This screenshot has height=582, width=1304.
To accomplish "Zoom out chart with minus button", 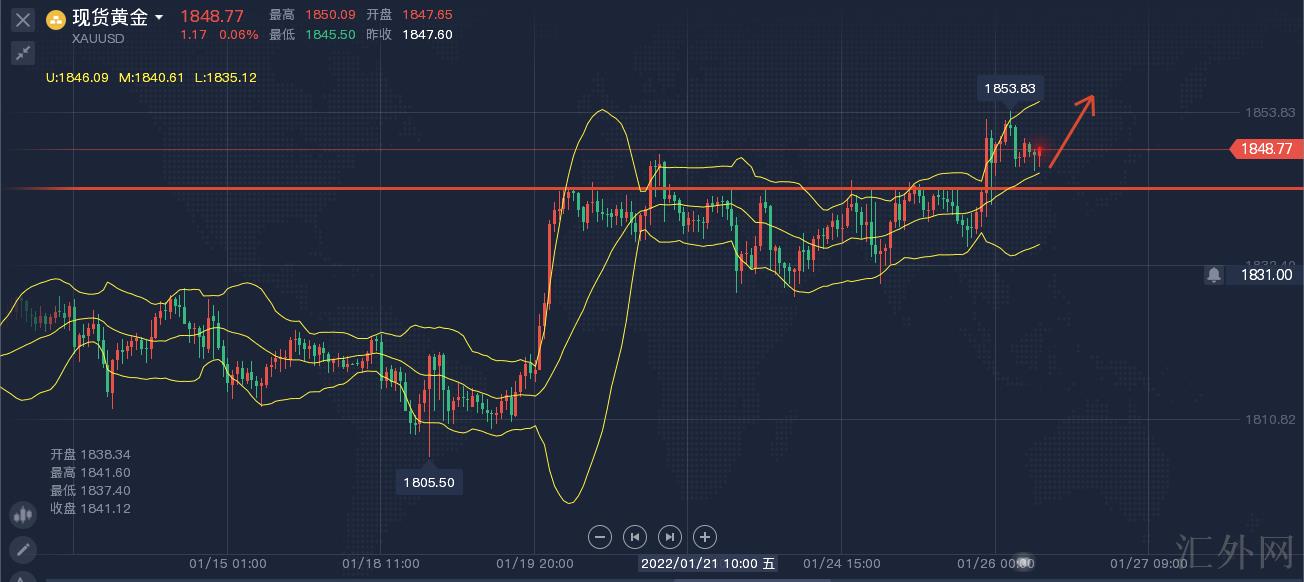I will point(600,537).
